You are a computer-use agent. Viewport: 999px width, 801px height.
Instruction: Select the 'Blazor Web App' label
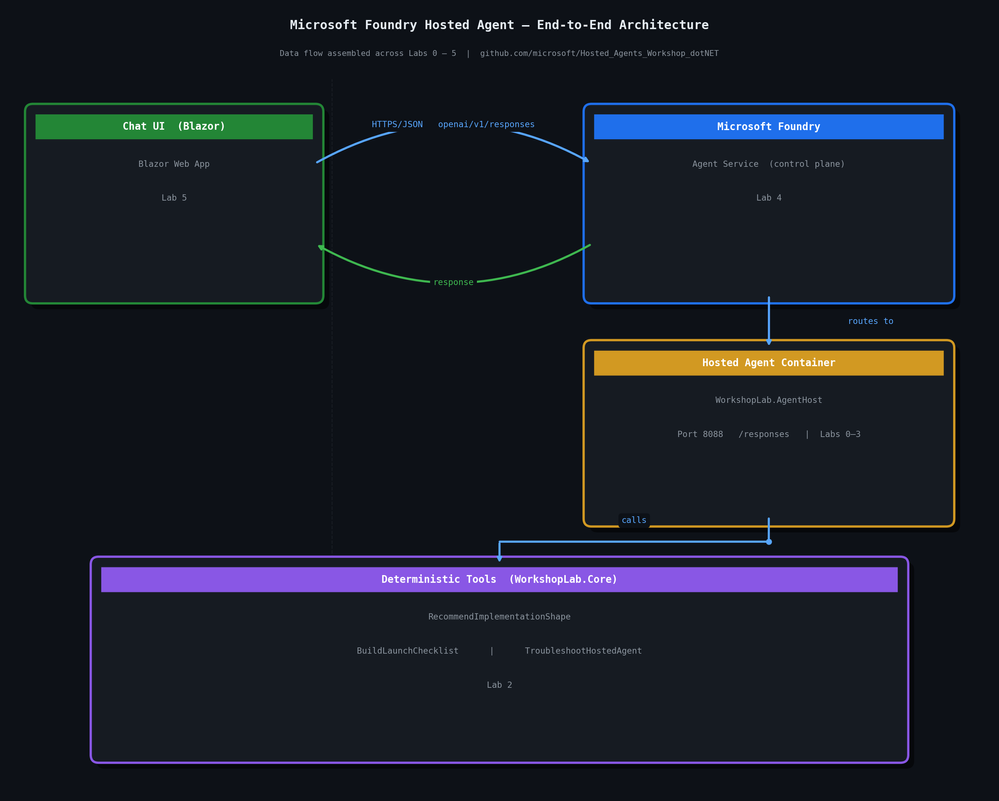[174, 164]
